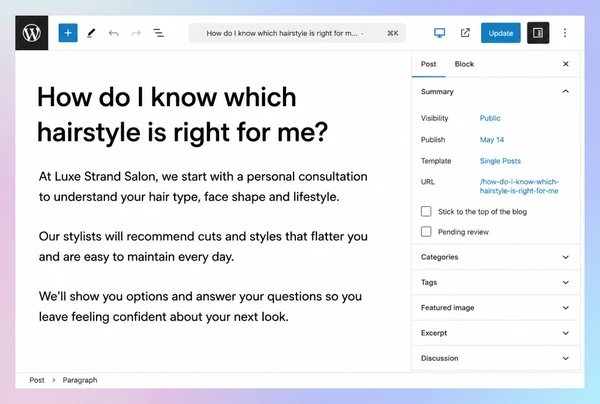Viewport: 600px width, 404px height.
Task: Close the settings sidebar with X
Action: [x=566, y=64]
